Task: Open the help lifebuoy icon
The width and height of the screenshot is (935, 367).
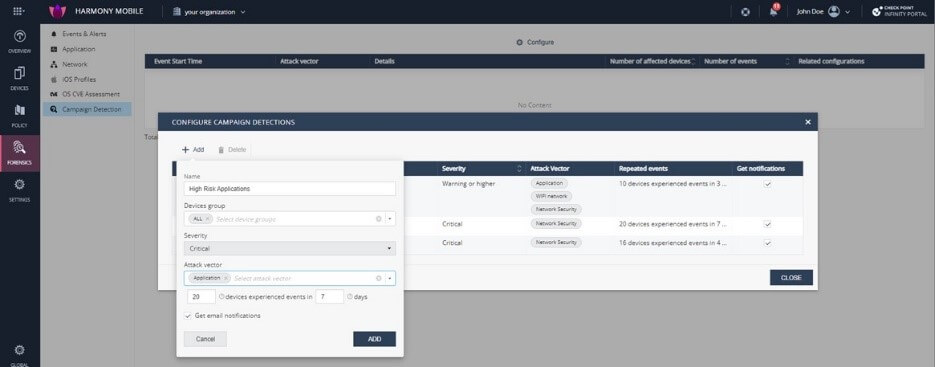Action: [x=745, y=12]
